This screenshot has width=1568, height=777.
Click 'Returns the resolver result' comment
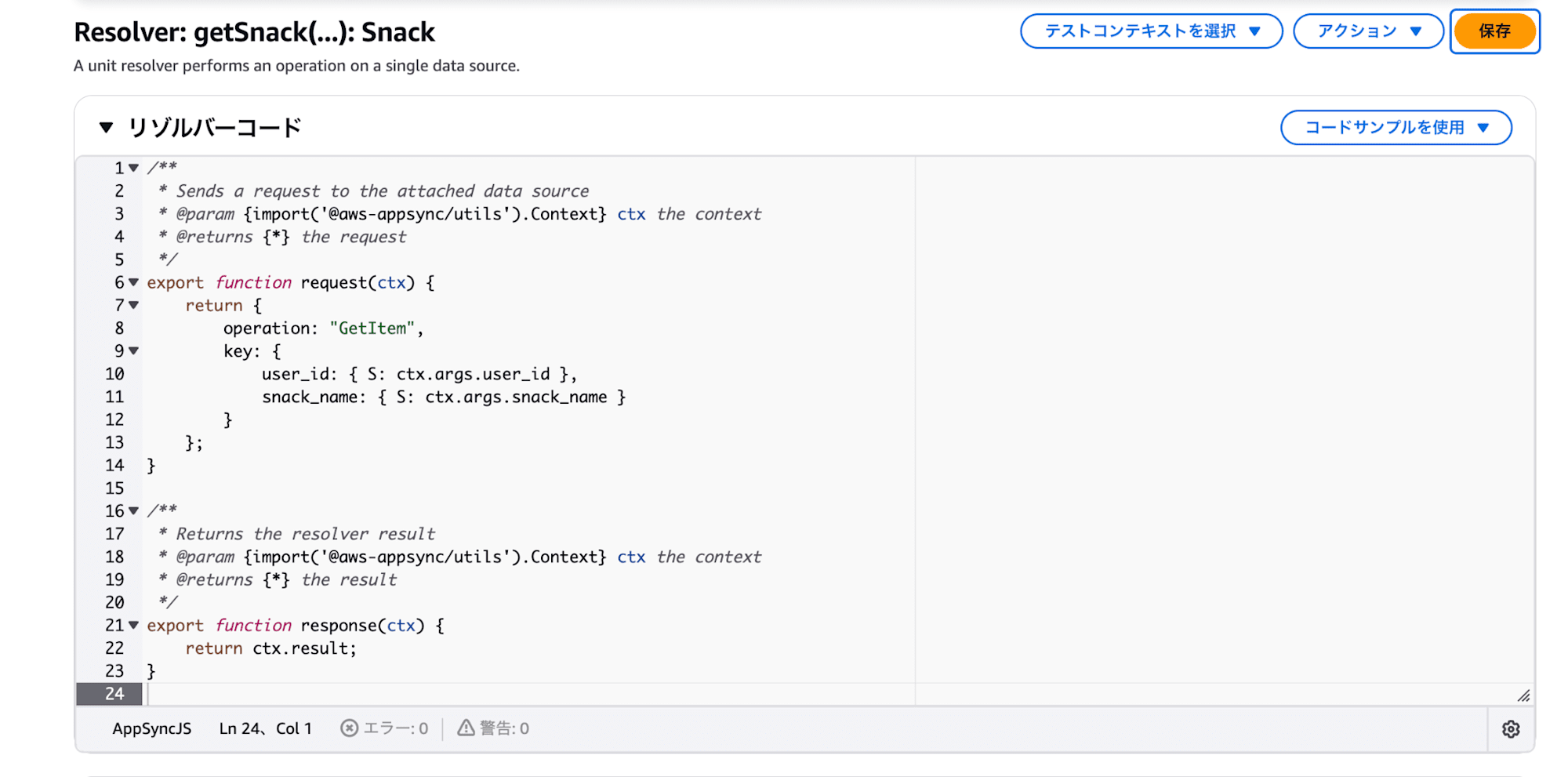coord(305,534)
